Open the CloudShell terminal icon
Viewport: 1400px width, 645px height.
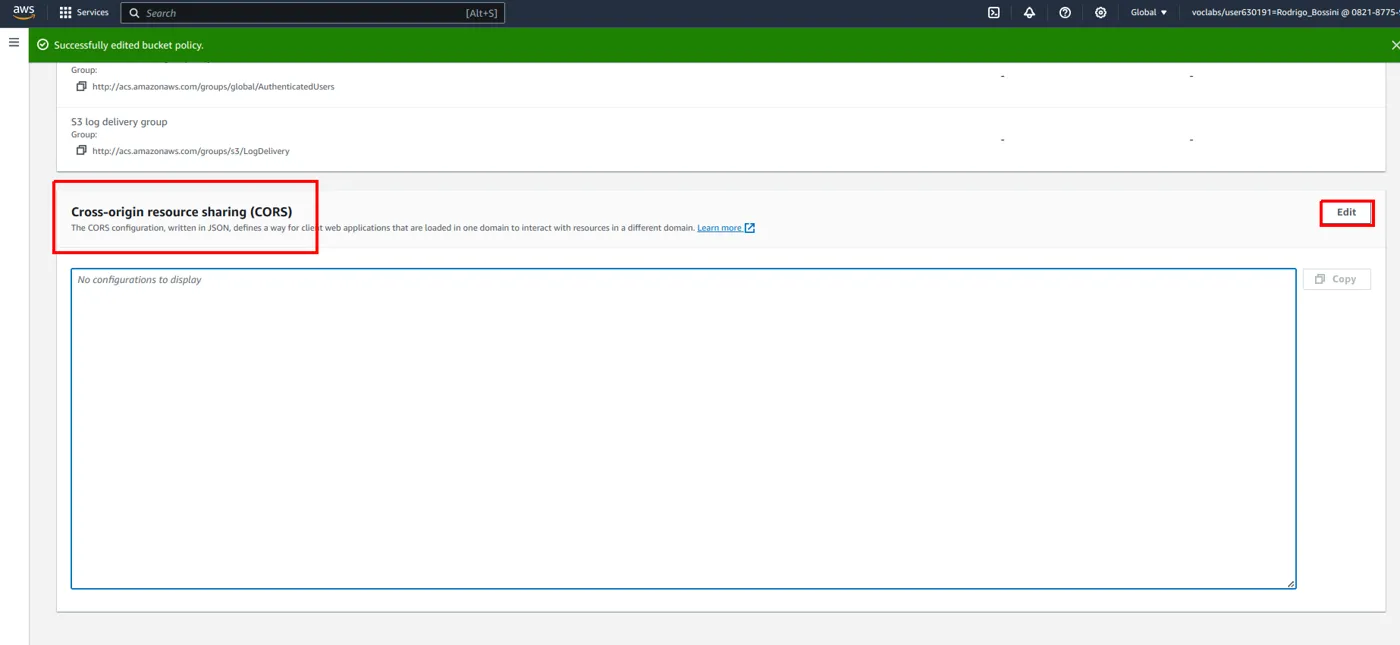993,13
